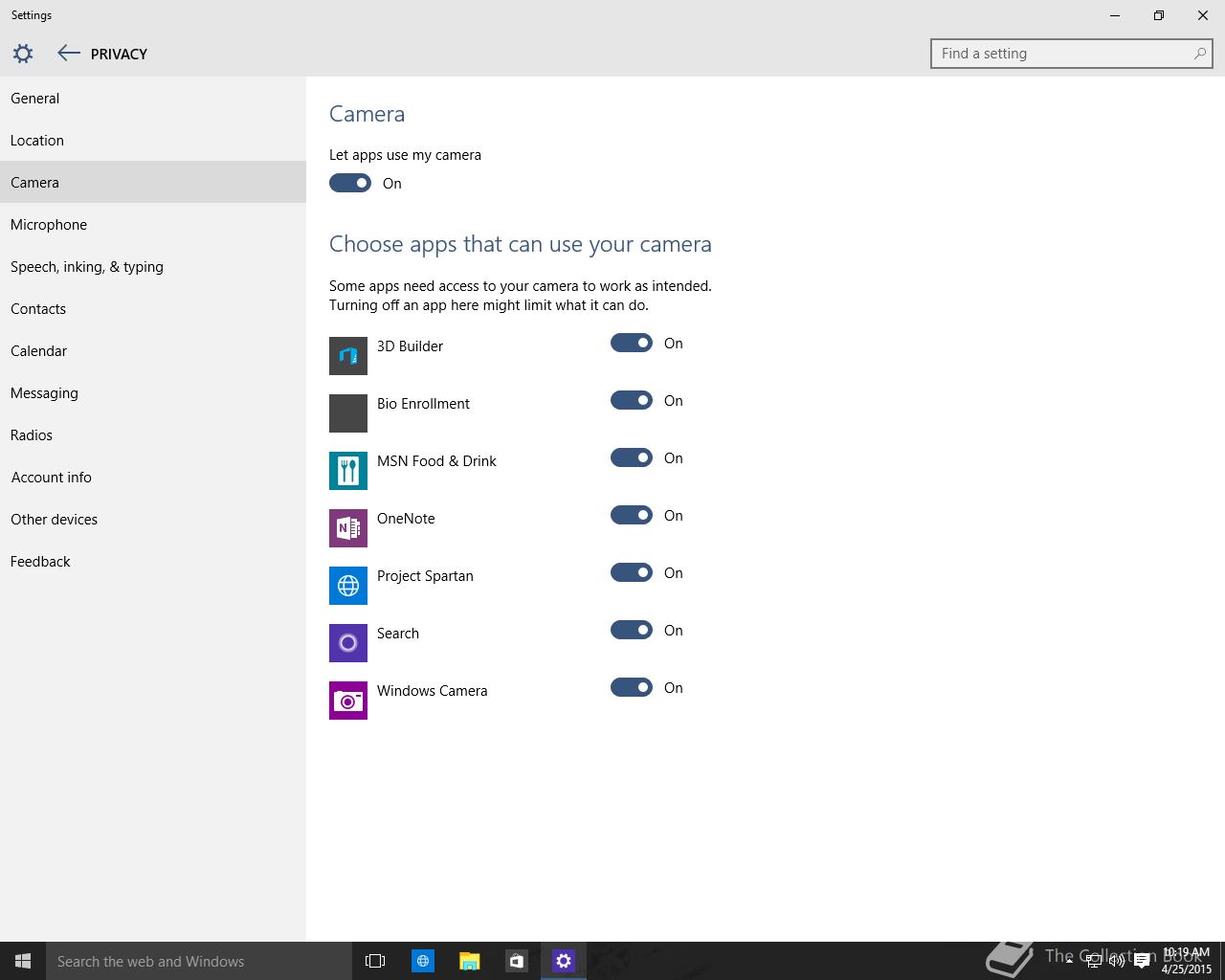Open Account info privacy settings
The width and height of the screenshot is (1225, 980).
point(153,477)
